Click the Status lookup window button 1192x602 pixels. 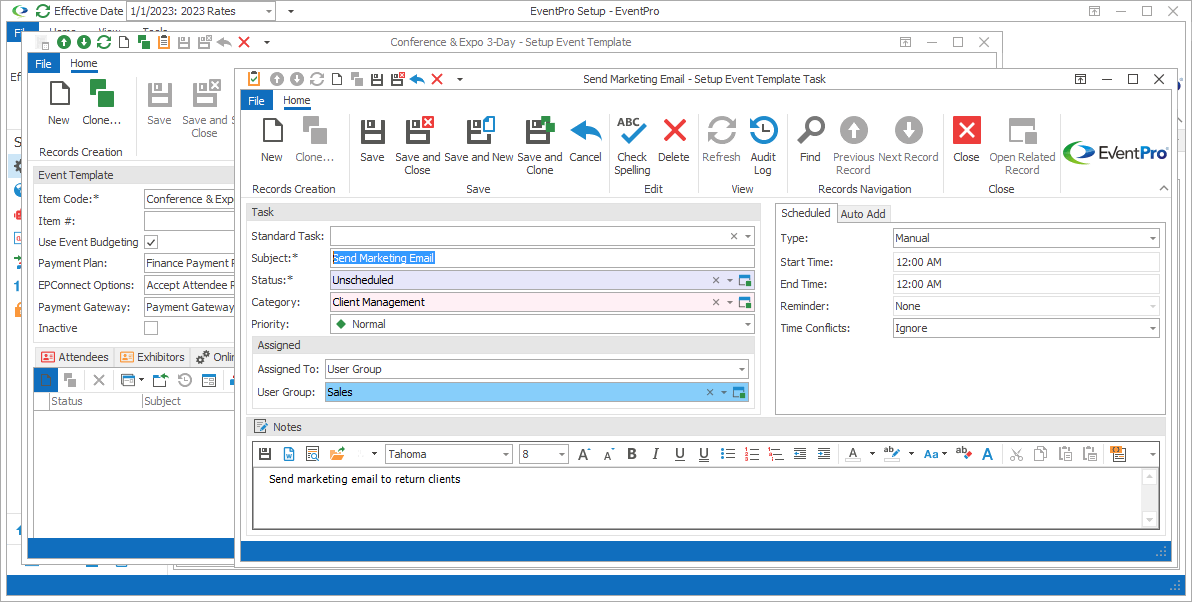(x=745, y=280)
